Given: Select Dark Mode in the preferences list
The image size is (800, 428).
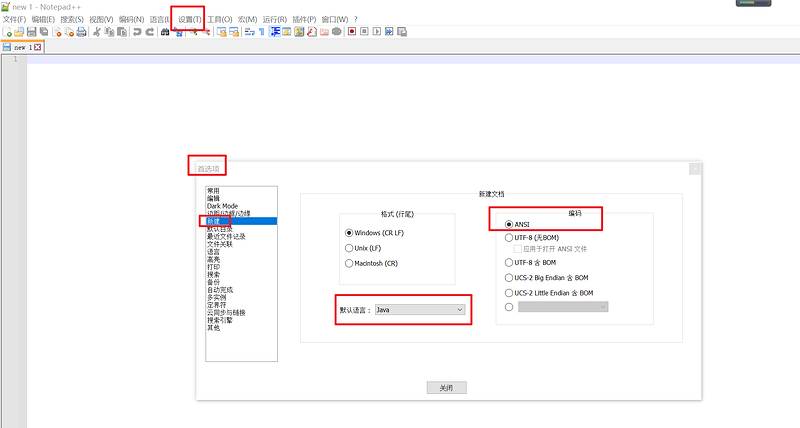Looking at the screenshot, I should pyautogui.click(x=222, y=206).
